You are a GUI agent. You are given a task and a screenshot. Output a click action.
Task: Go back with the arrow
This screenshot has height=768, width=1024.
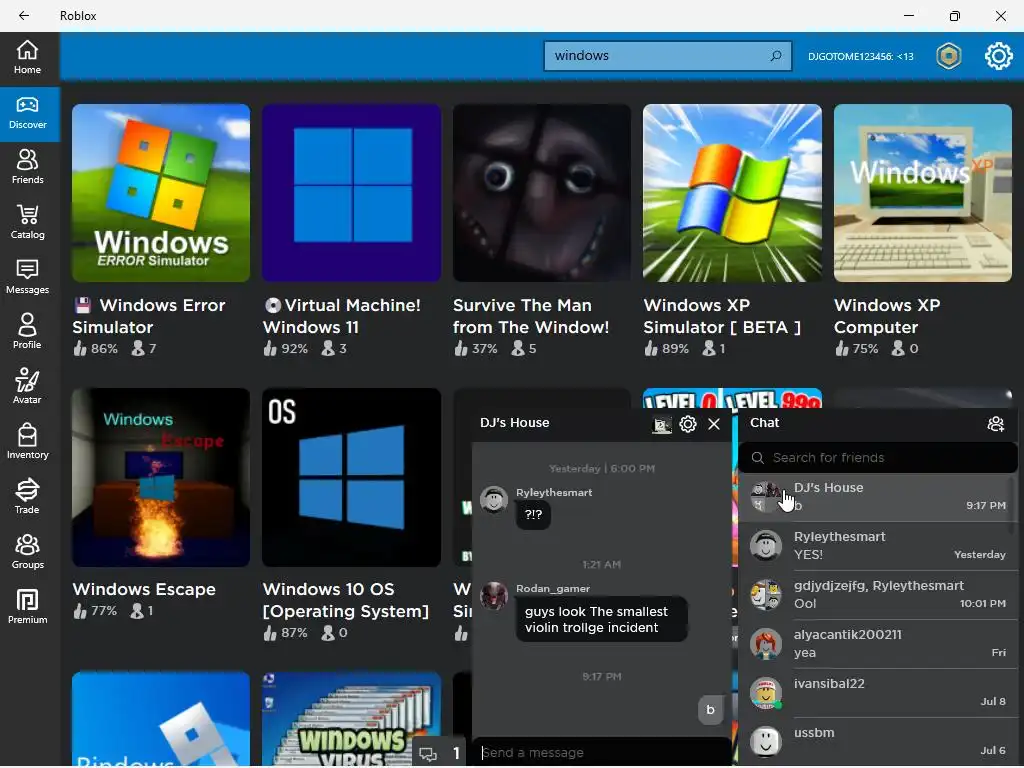(x=24, y=16)
